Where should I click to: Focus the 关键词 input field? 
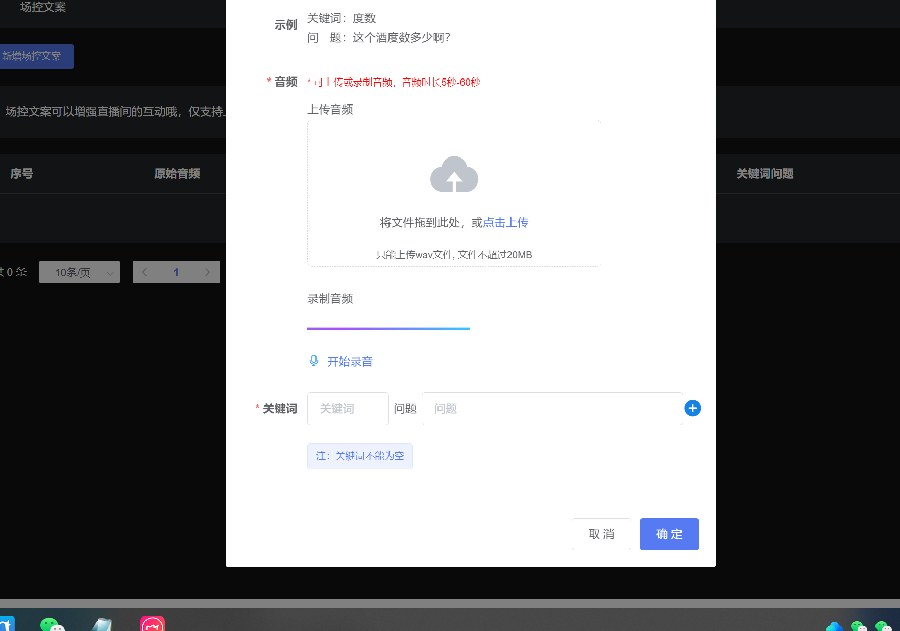pos(348,408)
